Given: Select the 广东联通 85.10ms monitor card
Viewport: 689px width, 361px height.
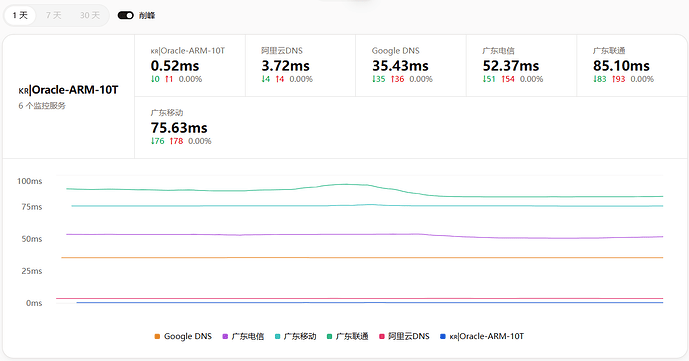Looking at the screenshot, I should [632, 65].
